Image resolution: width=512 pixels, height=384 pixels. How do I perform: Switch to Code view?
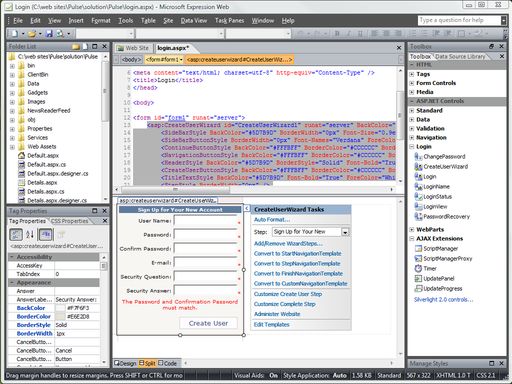(168, 363)
